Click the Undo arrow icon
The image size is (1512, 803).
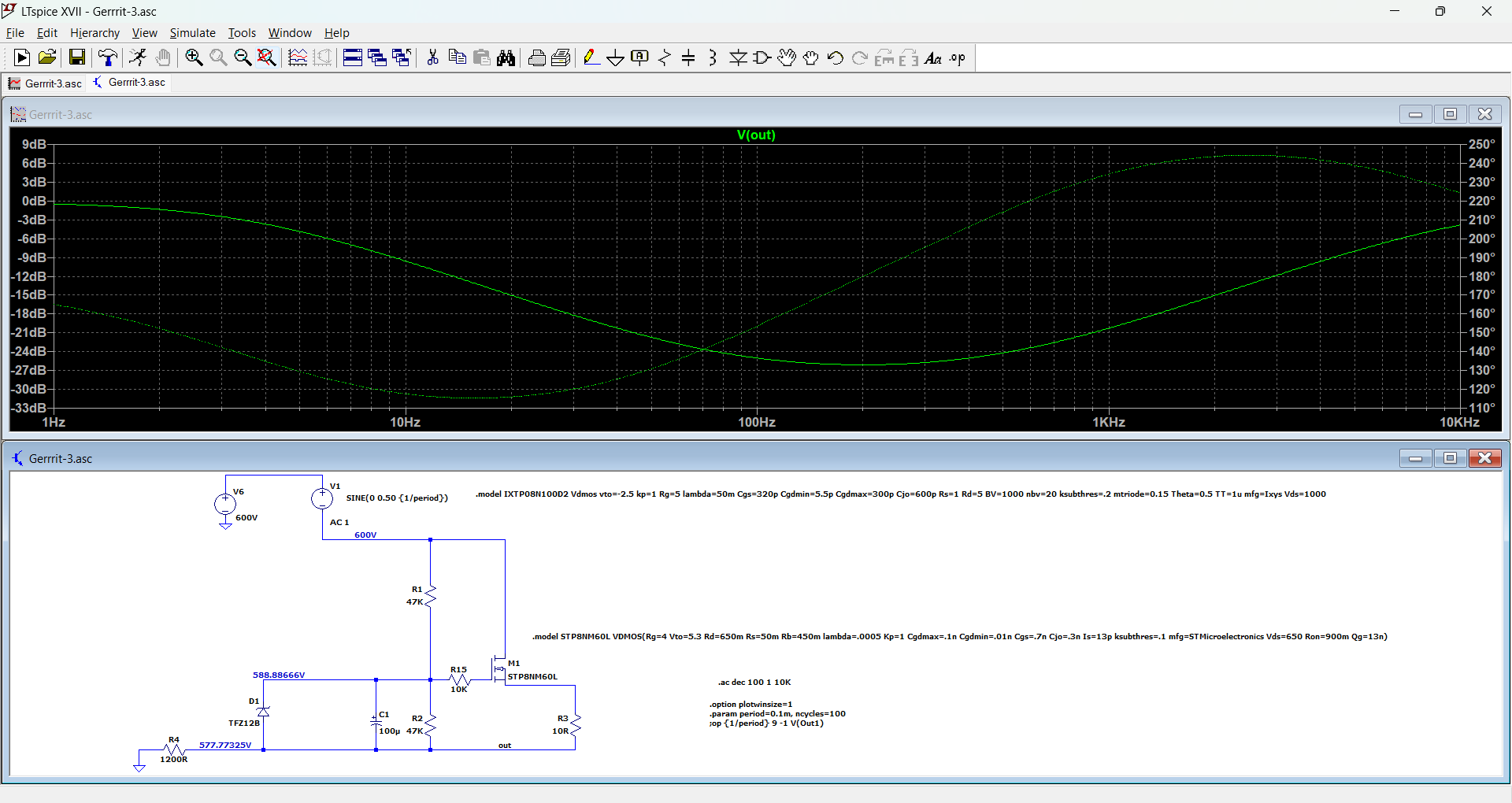(x=836, y=57)
